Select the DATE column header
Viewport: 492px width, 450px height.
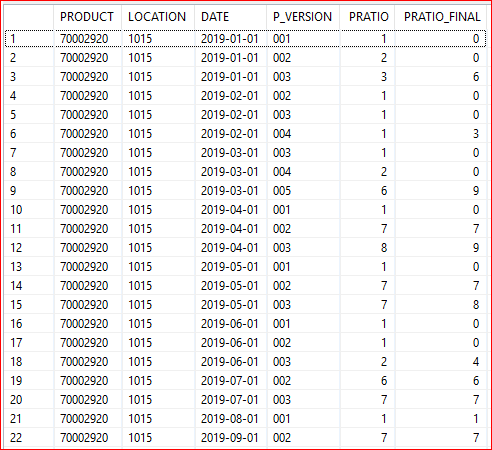(231, 17)
